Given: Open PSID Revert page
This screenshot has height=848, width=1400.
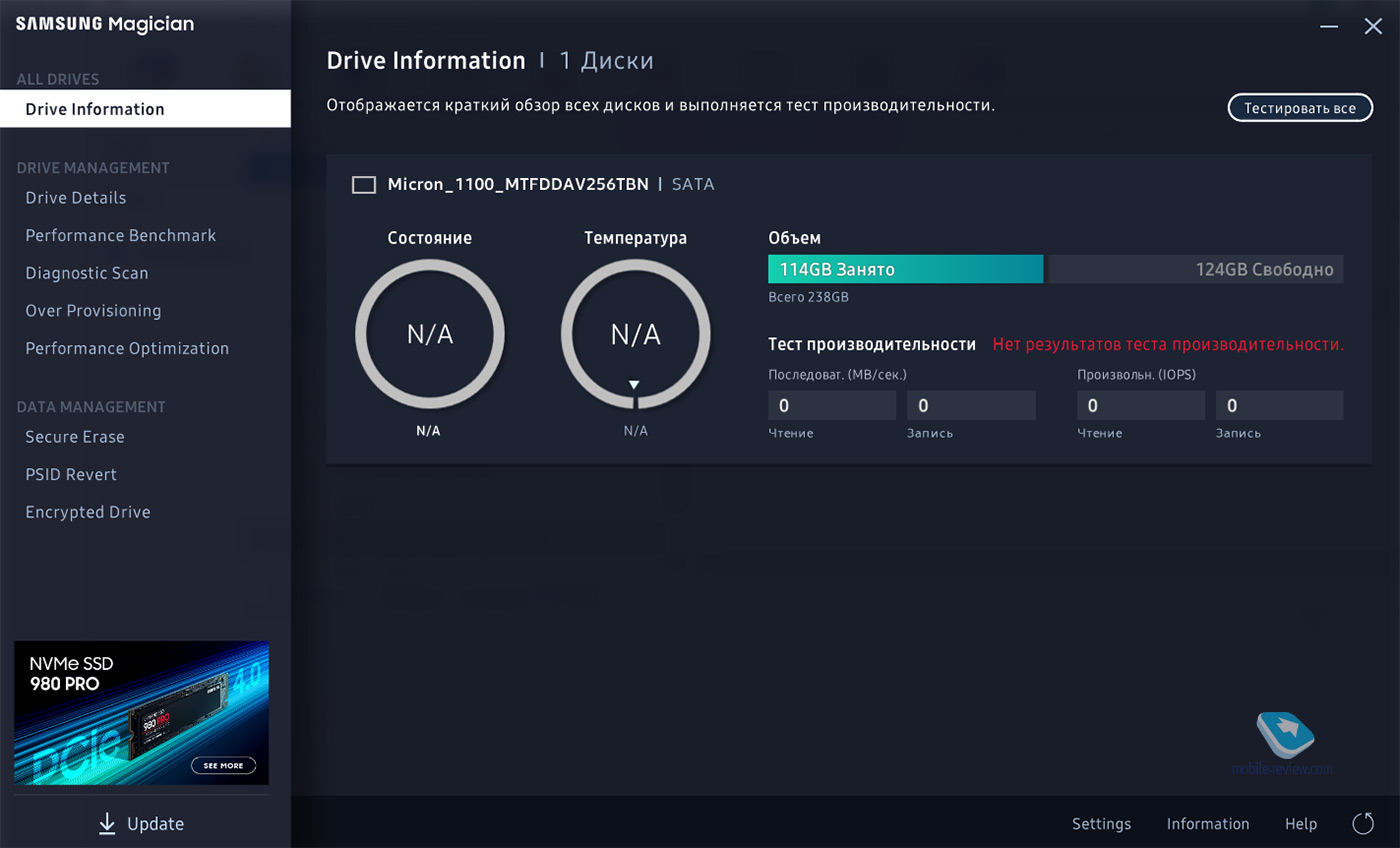Looking at the screenshot, I should [71, 475].
